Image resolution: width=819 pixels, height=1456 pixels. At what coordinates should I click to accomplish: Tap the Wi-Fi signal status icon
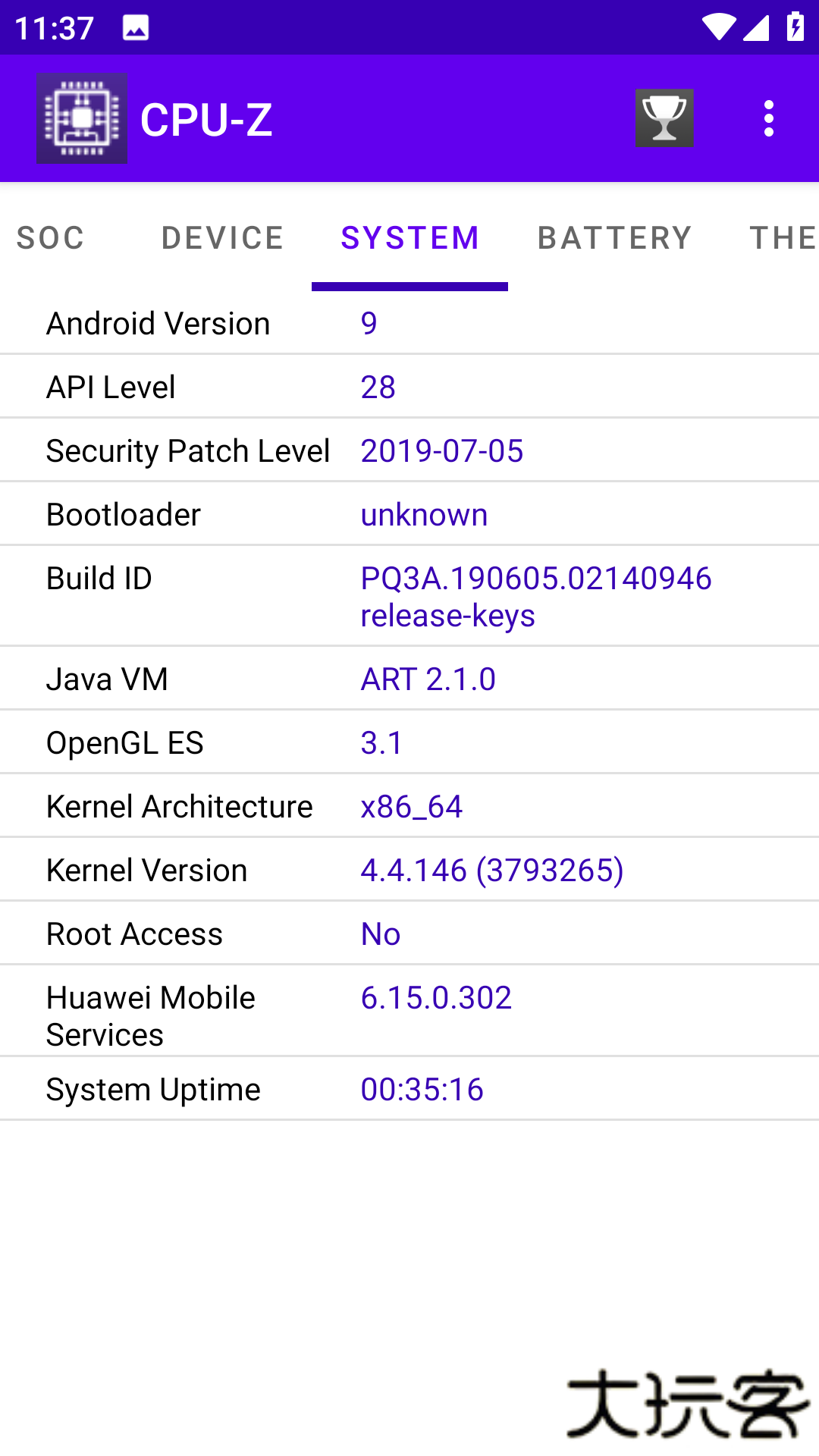[717, 28]
